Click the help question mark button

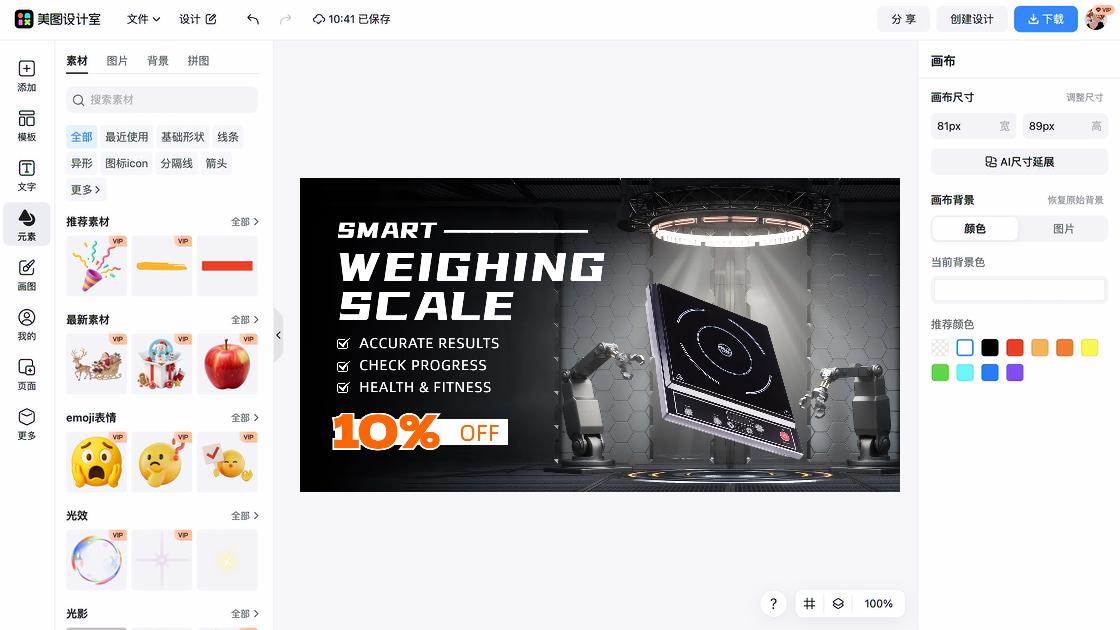tap(774, 604)
